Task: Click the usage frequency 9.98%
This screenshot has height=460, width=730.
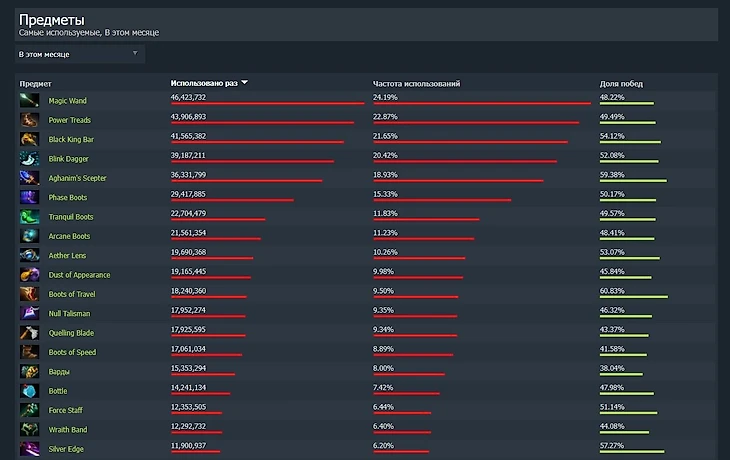Action: coord(383,271)
